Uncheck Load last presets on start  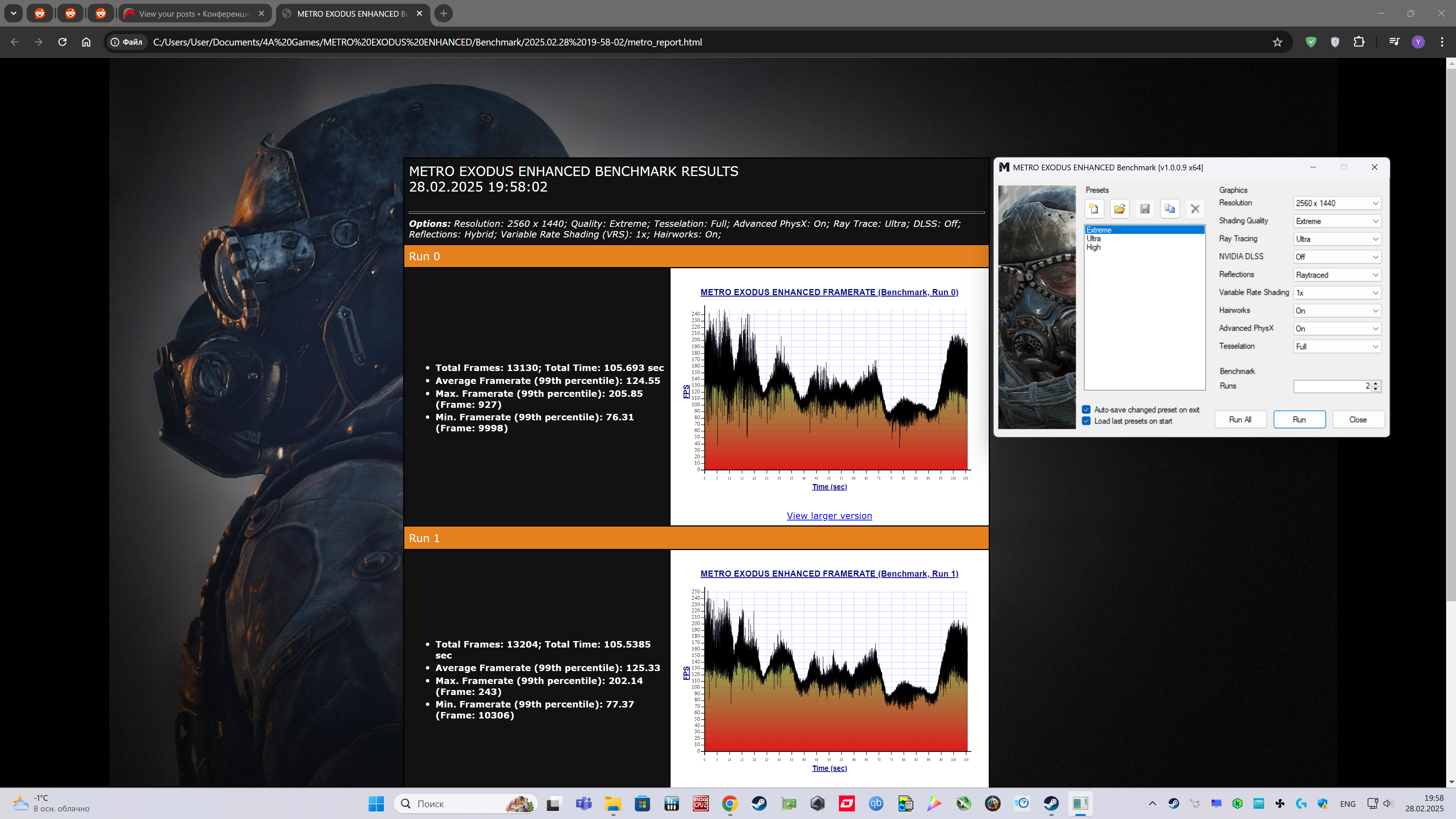point(1086,421)
